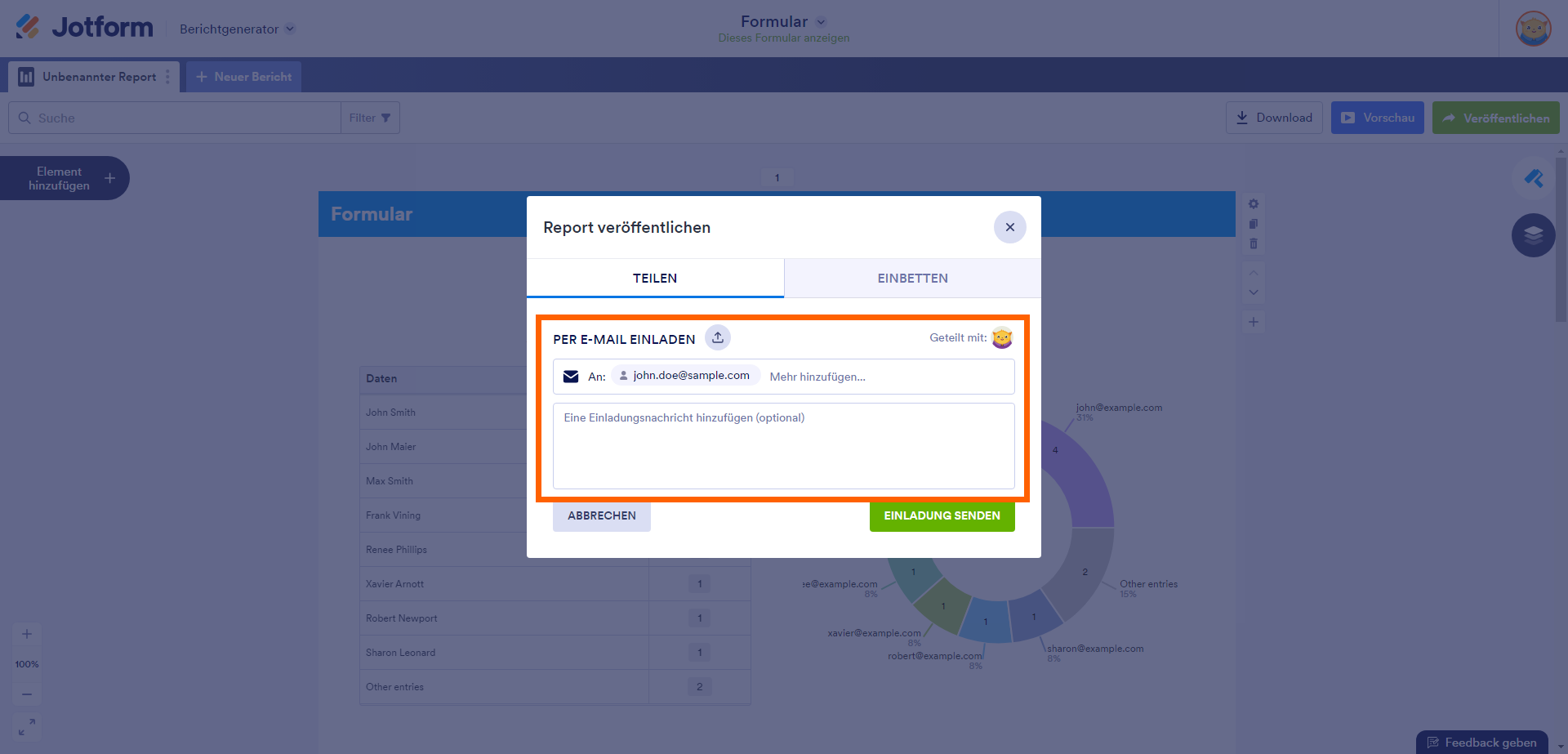Viewport: 1568px width, 754px height.
Task: Cancel with the ABBRECHEN button
Action: (x=602, y=515)
